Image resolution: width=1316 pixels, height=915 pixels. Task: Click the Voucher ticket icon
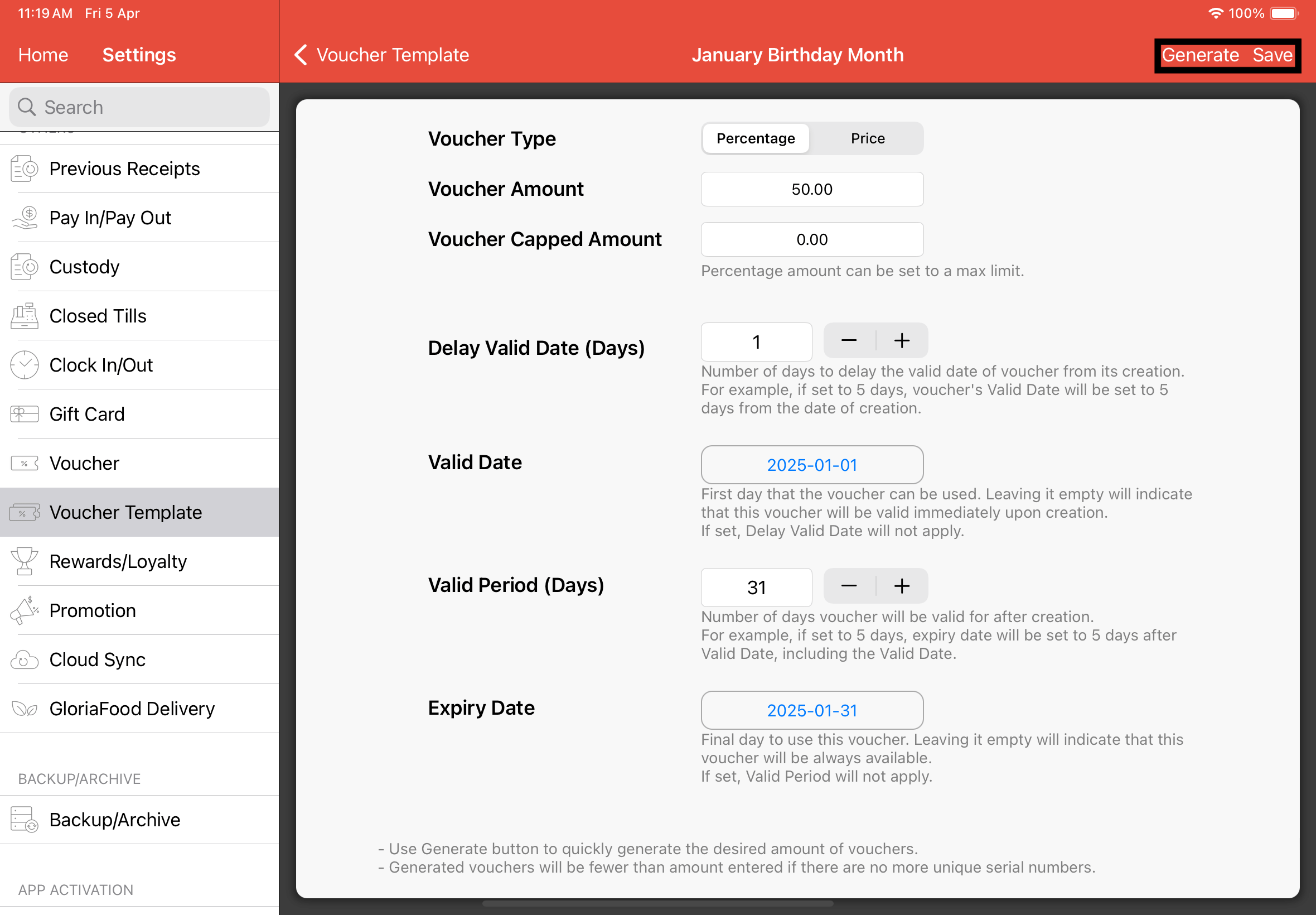tap(23, 463)
